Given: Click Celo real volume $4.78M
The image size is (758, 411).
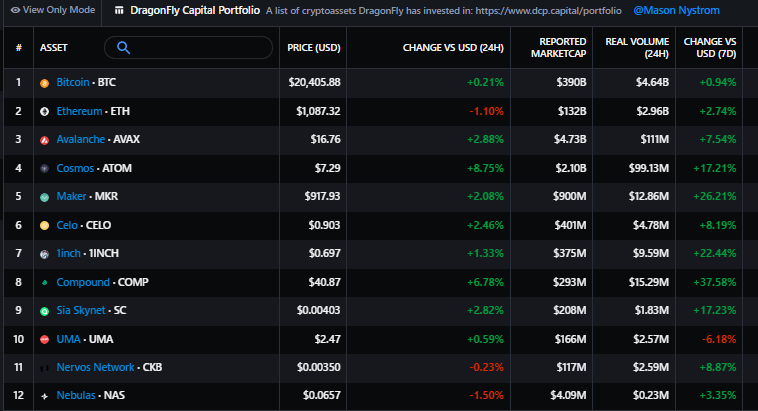Looking at the screenshot, I should pyautogui.click(x=651, y=225).
